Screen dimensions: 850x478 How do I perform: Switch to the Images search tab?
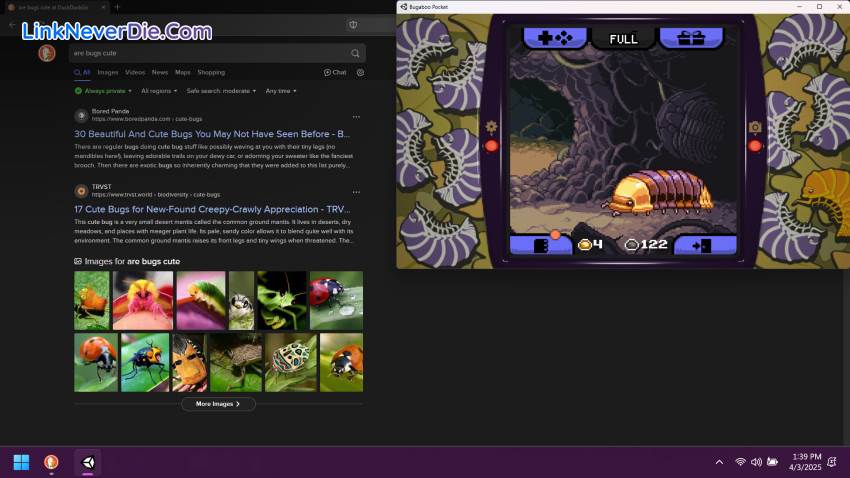click(107, 72)
